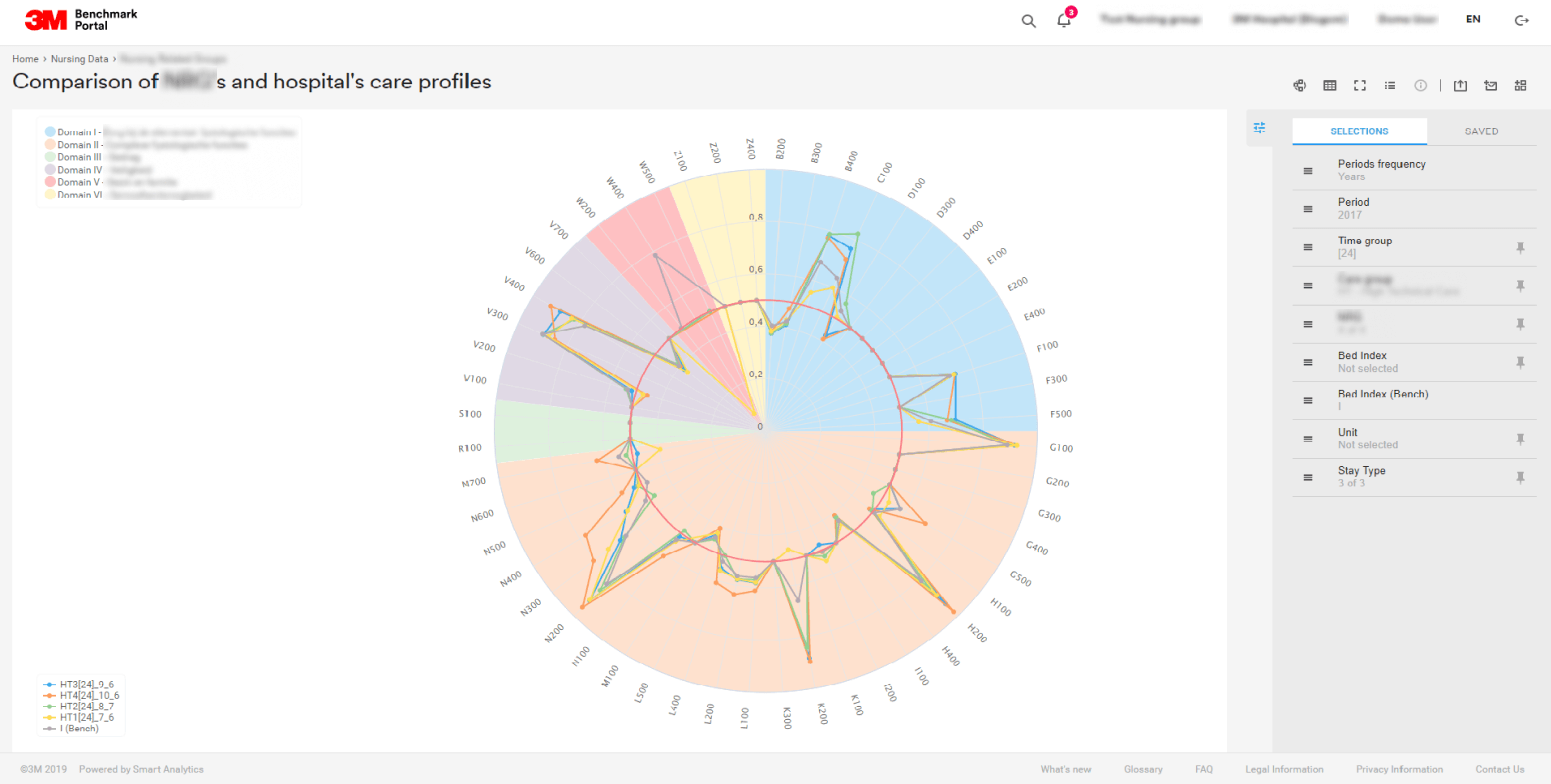Change language via EN selector
1551x784 pixels.
1473,19
